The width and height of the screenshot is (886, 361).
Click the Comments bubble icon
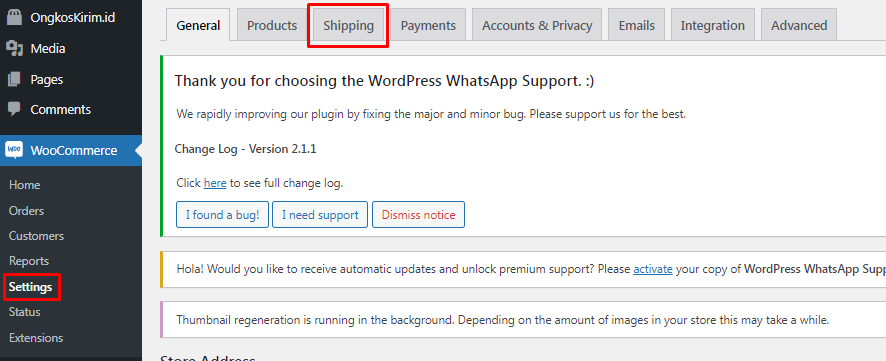[x=14, y=109]
